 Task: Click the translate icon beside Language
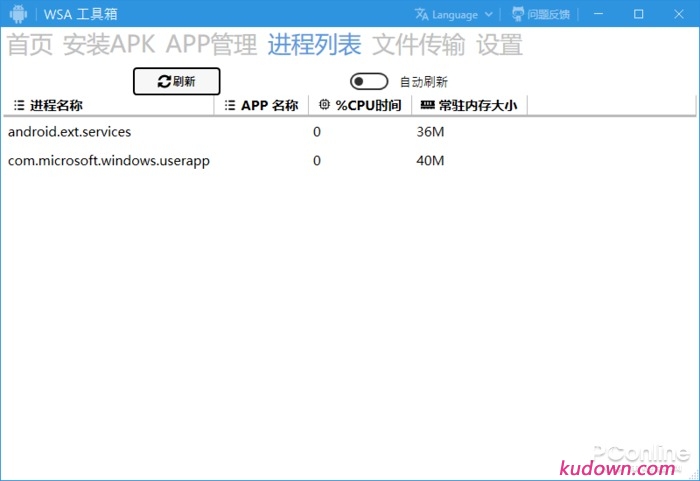[x=421, y=14]
